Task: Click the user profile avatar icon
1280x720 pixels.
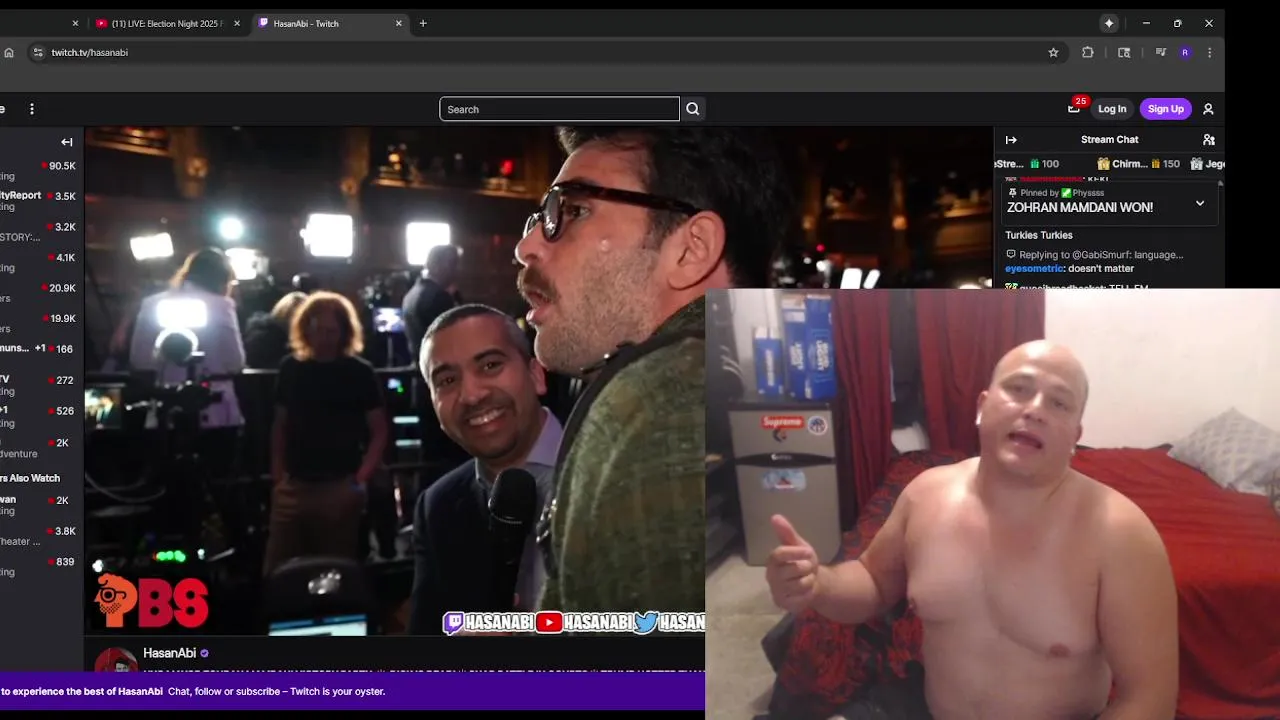Action: (x=1208, y=109)
